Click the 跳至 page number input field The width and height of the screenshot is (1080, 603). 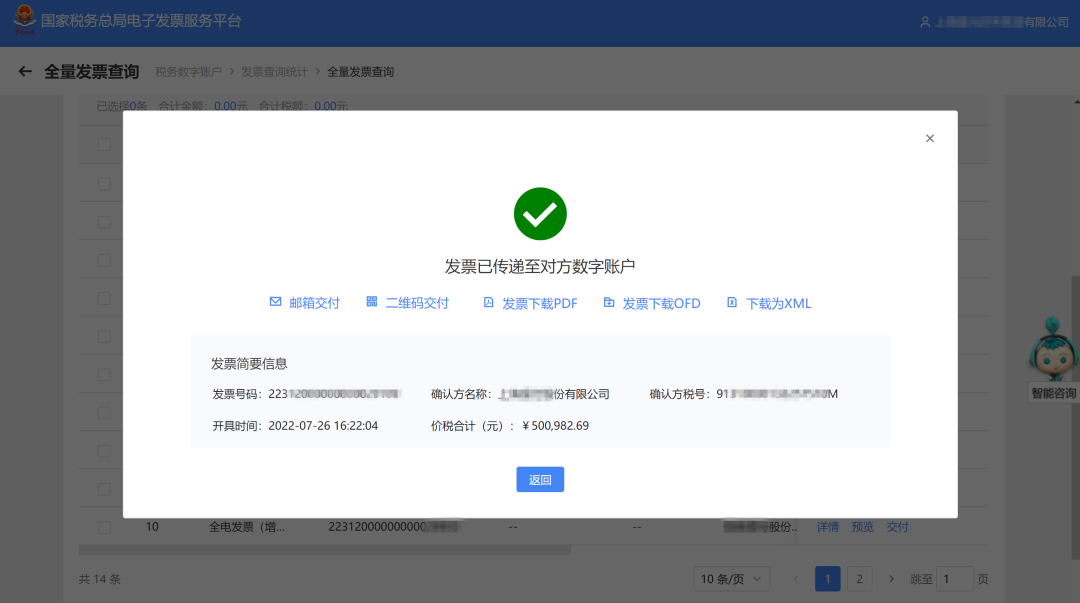coord(954,578)
